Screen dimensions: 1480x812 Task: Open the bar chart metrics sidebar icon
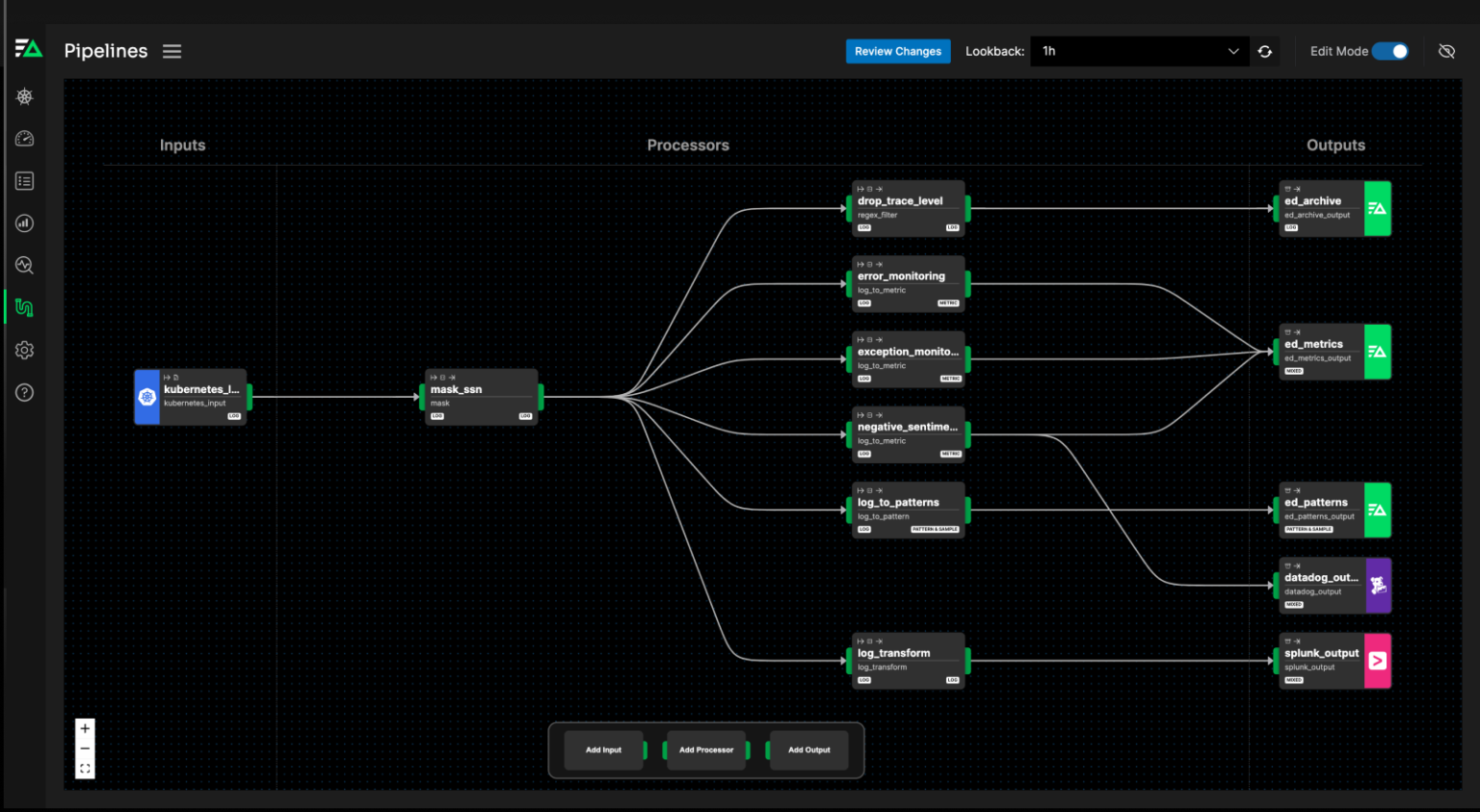[25, 223]
